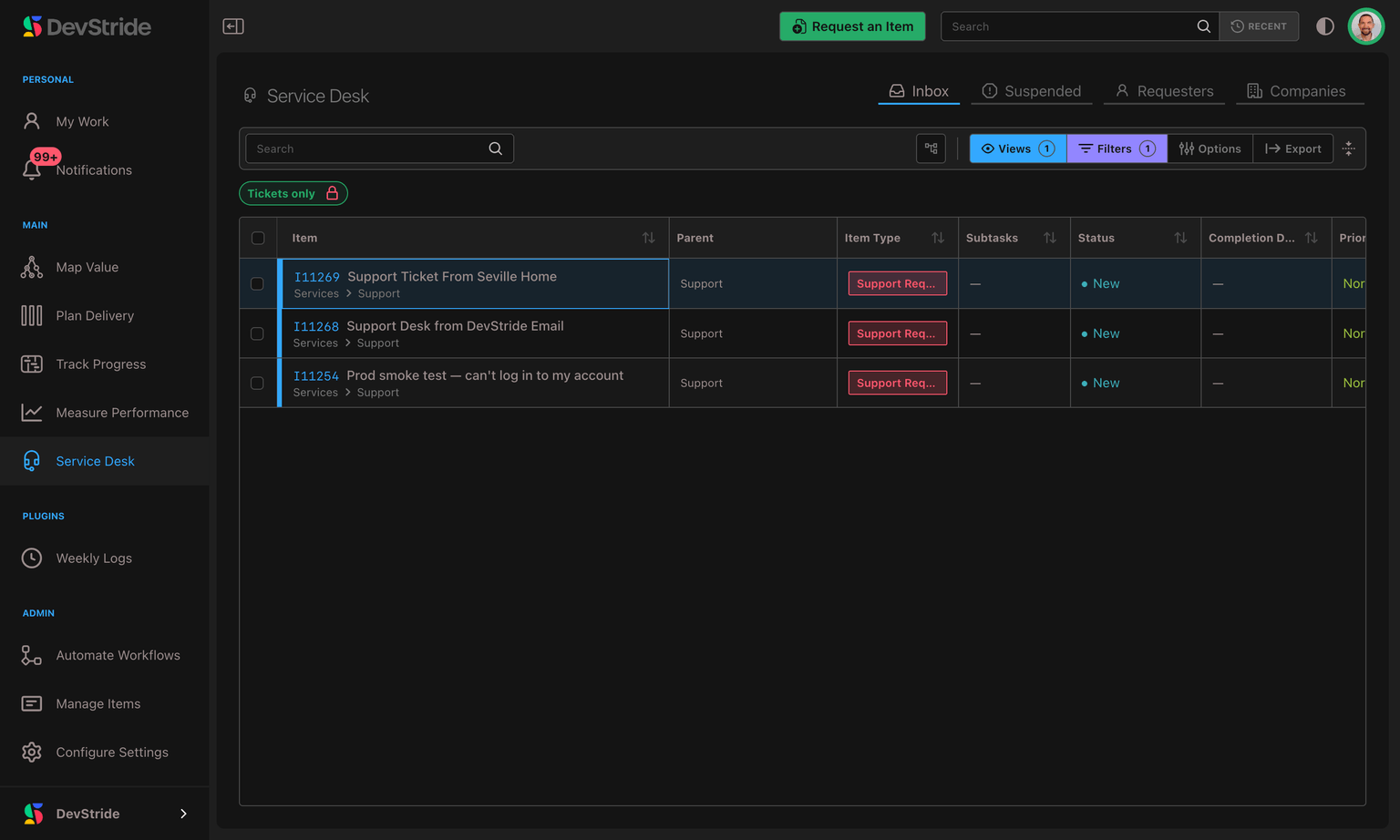
Task: Open the Views dropdown
Action: 1018,149
